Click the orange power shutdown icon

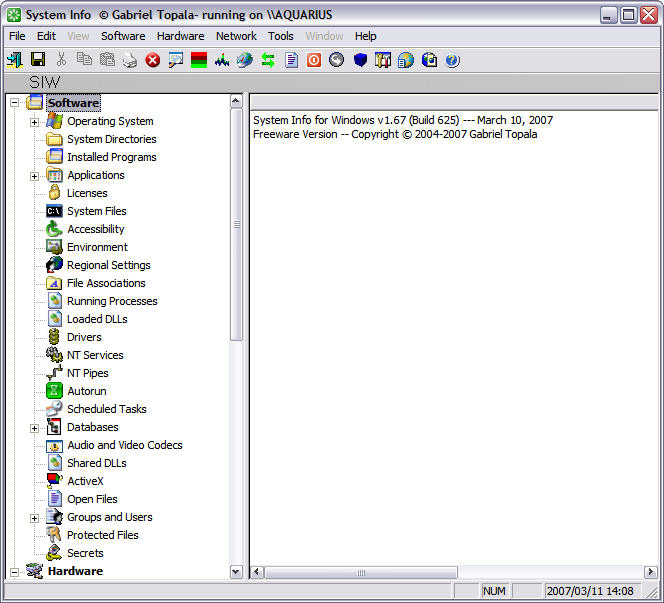[x=314, y=60]
